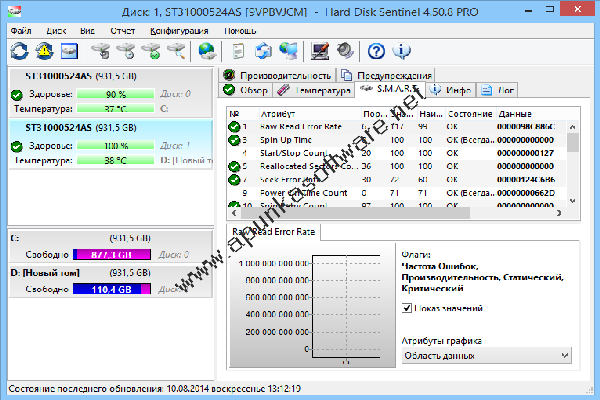Click the last update status bar text
The height and width of the screenshot is (400, 600).
pyautogui.click(x=155, y=389)
